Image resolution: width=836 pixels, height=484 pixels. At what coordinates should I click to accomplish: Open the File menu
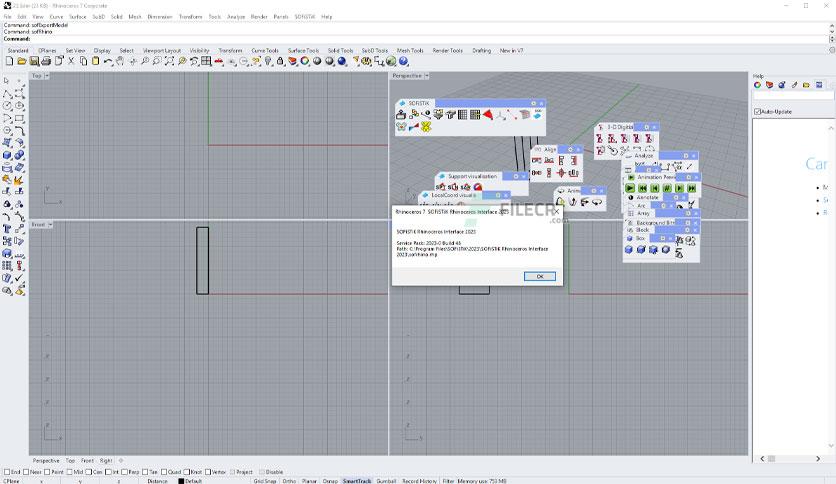(7, 17)
